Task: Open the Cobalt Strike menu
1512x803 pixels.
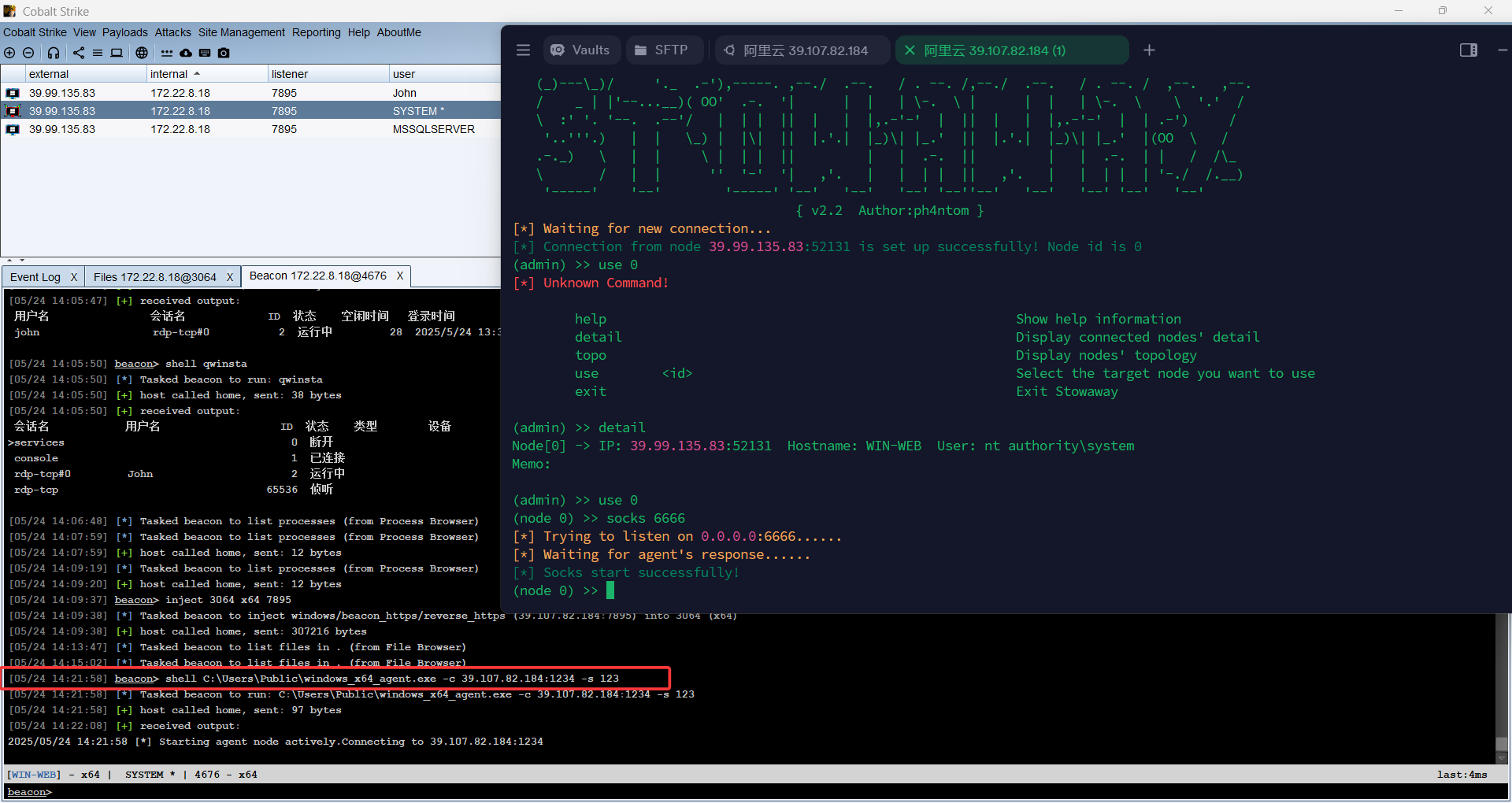Action: [35, 32]
